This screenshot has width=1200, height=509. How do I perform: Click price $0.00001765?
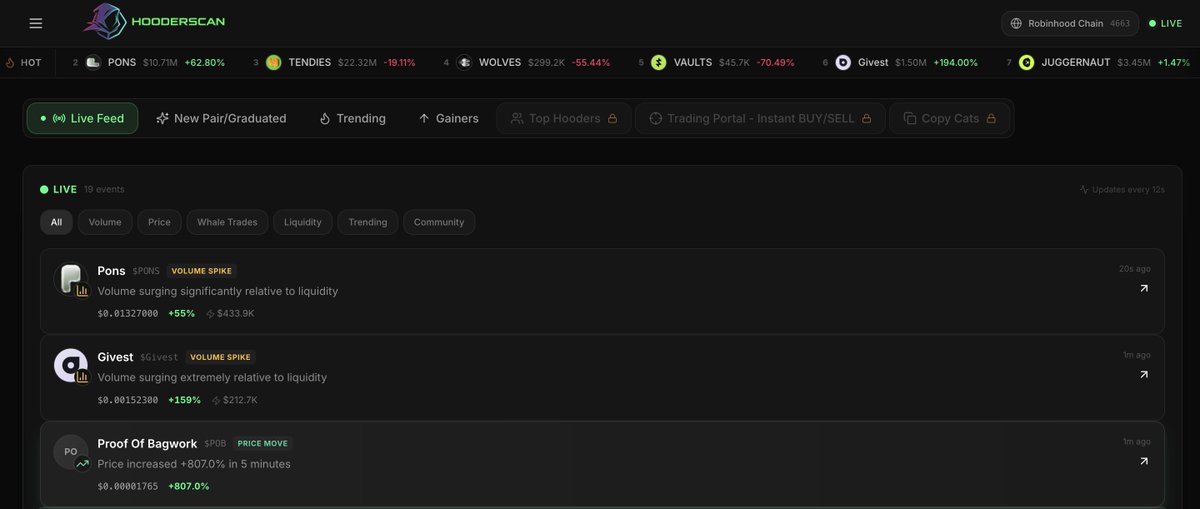(x=128, y=486)
